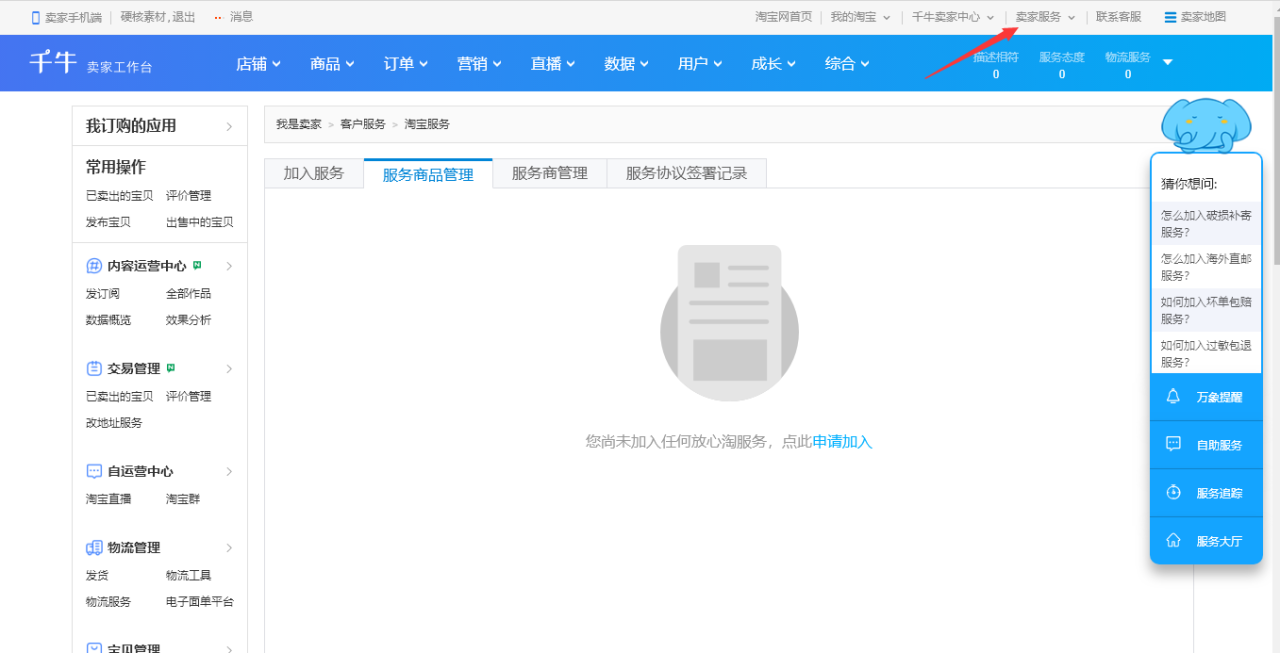This screenshot has width=1280, height=653.
Task: Open 数据概览 link
Action: [x=108, y=320]
